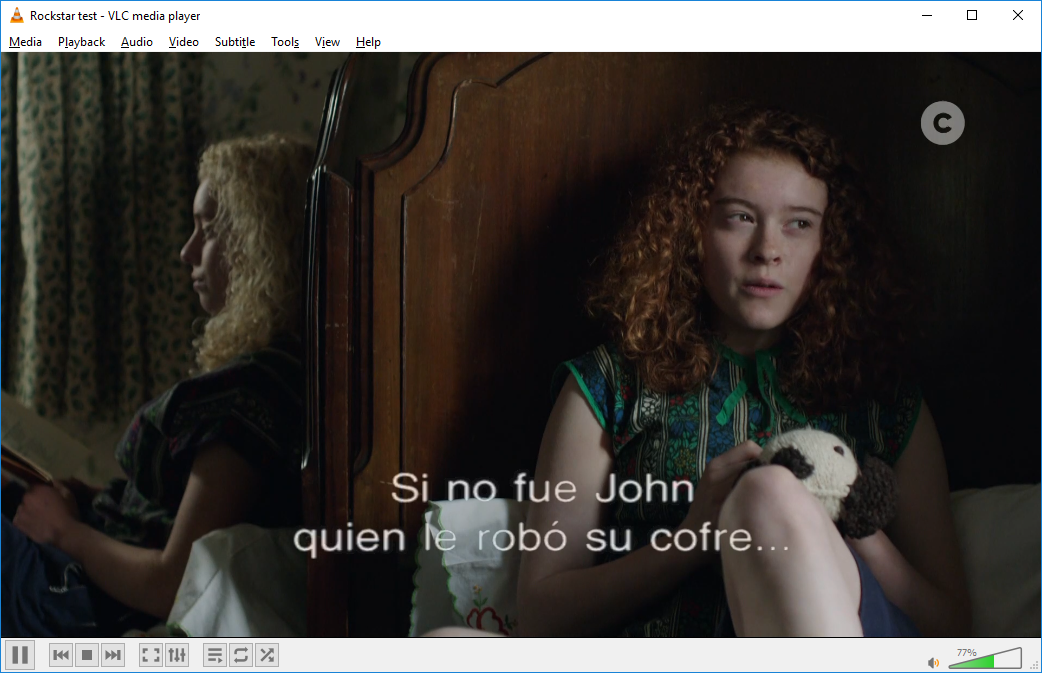The height and width of the screenshot is (673, 1042).
Task: Open the Tools menu
Action: coord(285,42)
